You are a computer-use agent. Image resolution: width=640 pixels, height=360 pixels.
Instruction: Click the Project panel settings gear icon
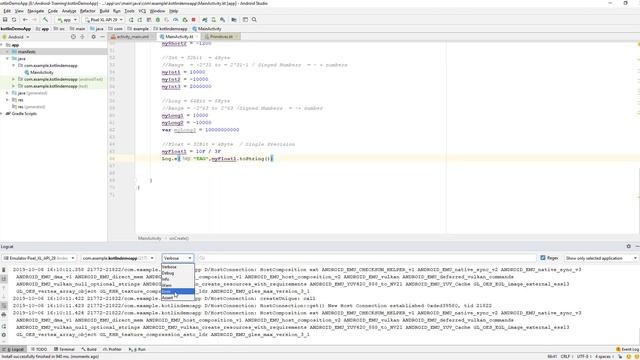93,37
